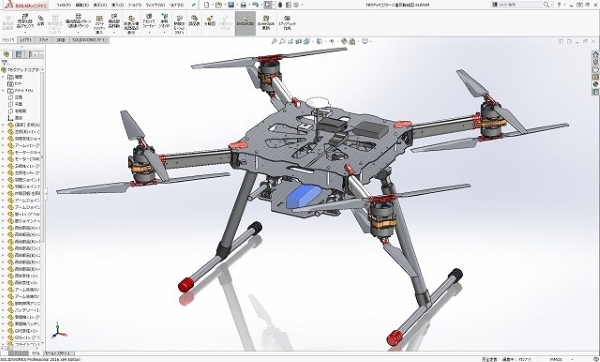
Task: Click the New document icon in quick access toolbar
Action: [x=207, y=5]
